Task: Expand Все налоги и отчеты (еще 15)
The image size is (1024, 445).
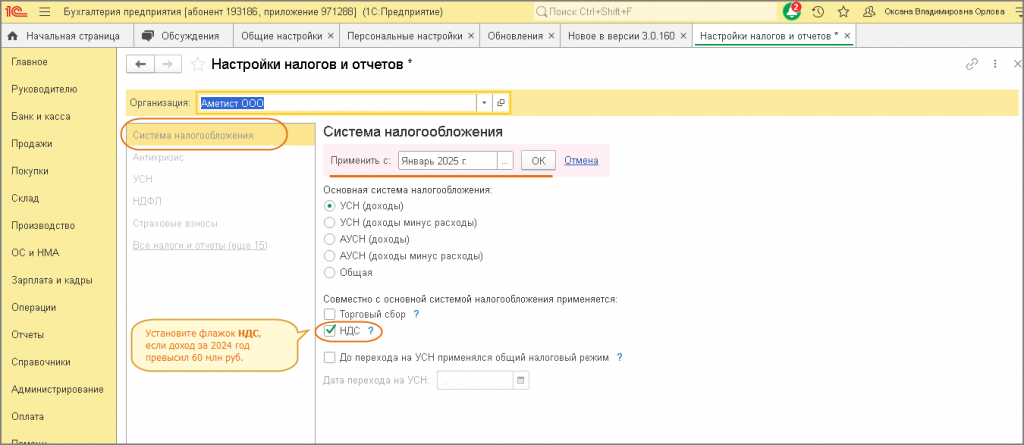Action: point(200,246)
